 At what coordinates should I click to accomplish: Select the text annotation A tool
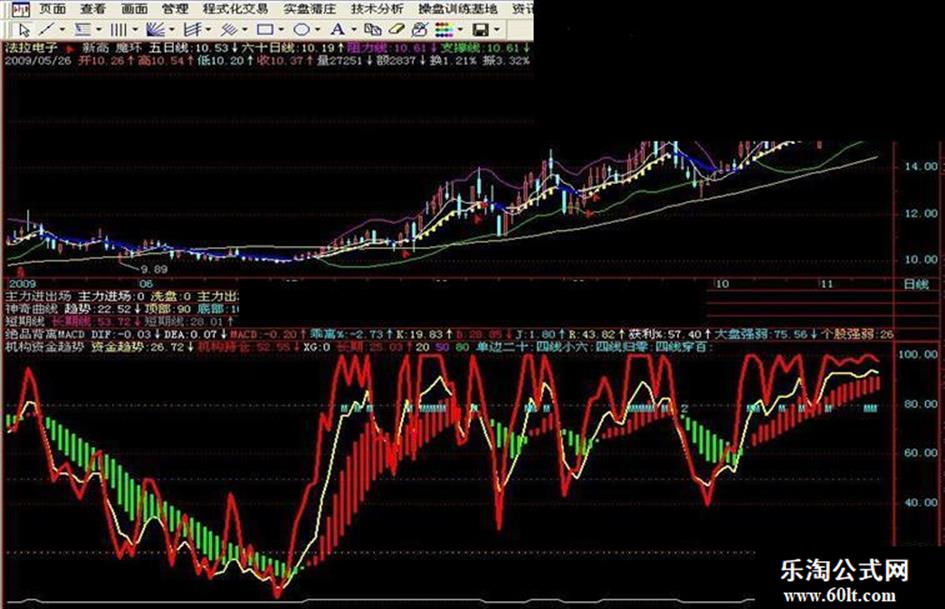pos(338,29)
